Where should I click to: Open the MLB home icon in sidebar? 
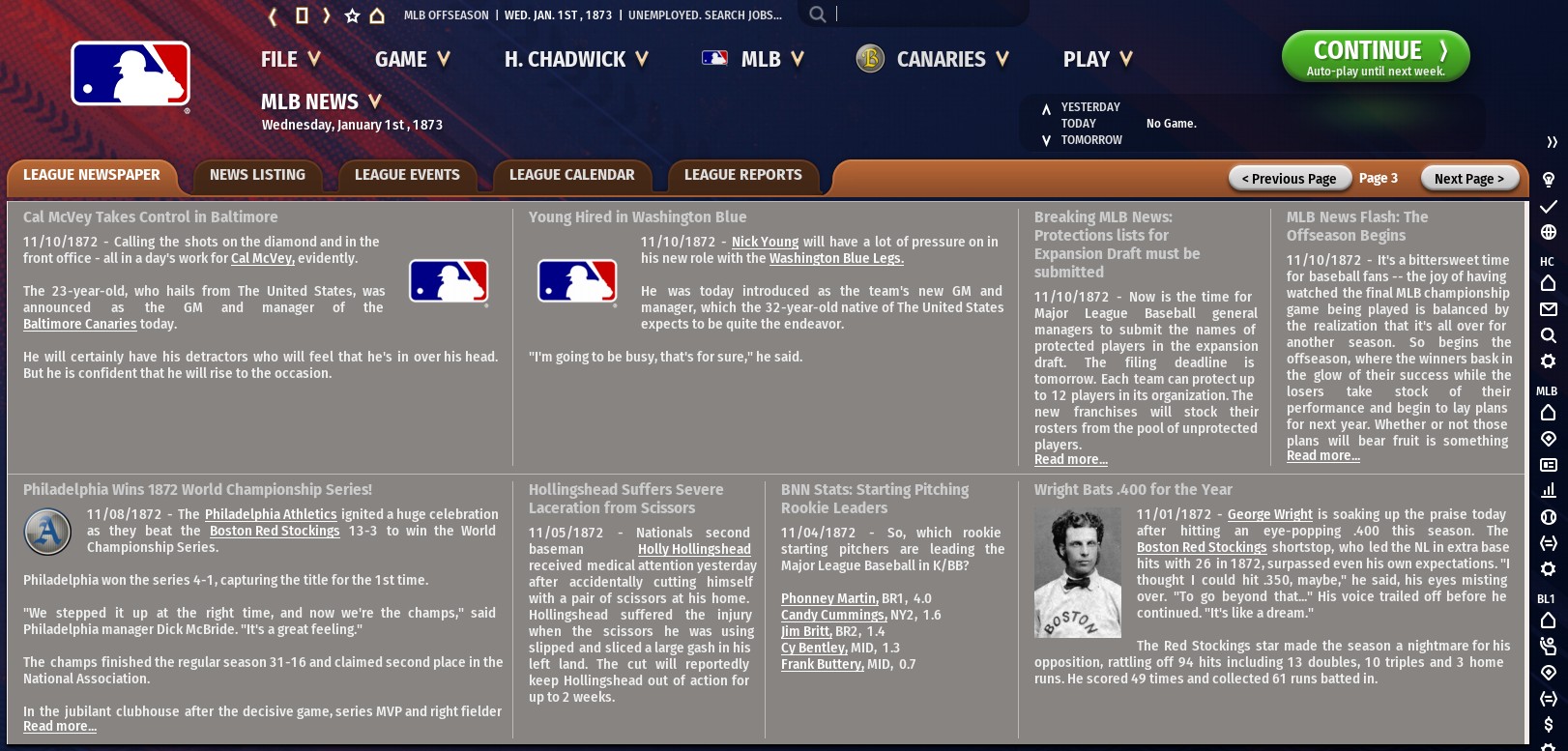click(1548, 413)
